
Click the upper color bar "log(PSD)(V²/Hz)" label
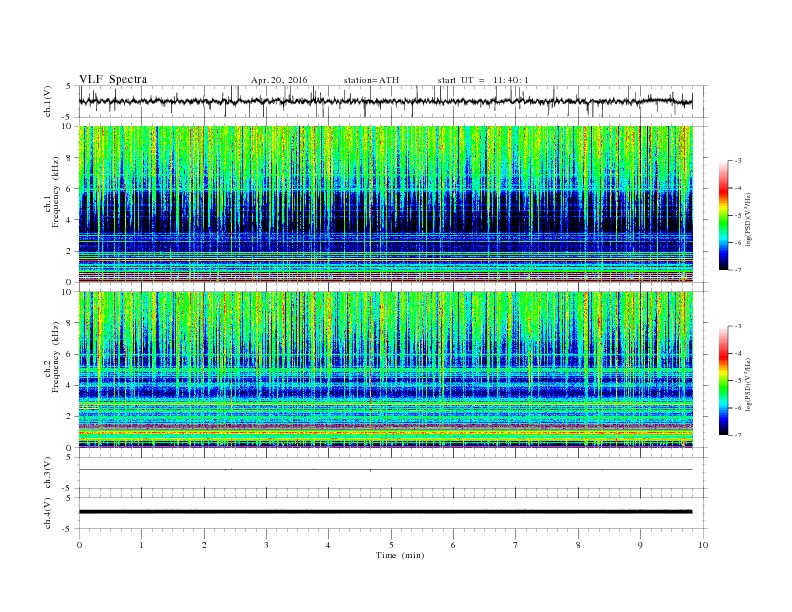click(x=750, y=219)
